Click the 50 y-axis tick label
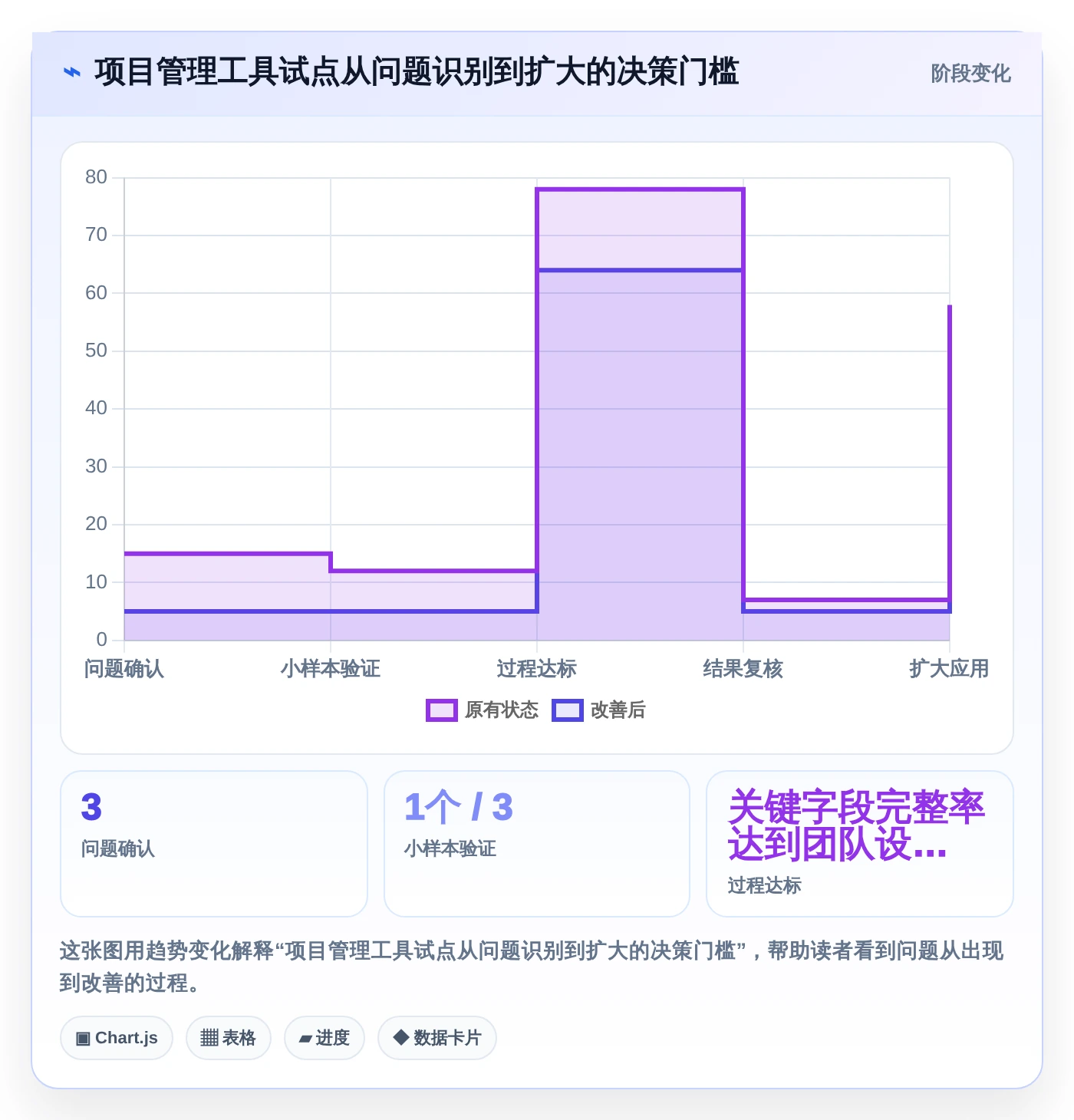Viewport: 1074px width, 1120px height. [97, 351]
